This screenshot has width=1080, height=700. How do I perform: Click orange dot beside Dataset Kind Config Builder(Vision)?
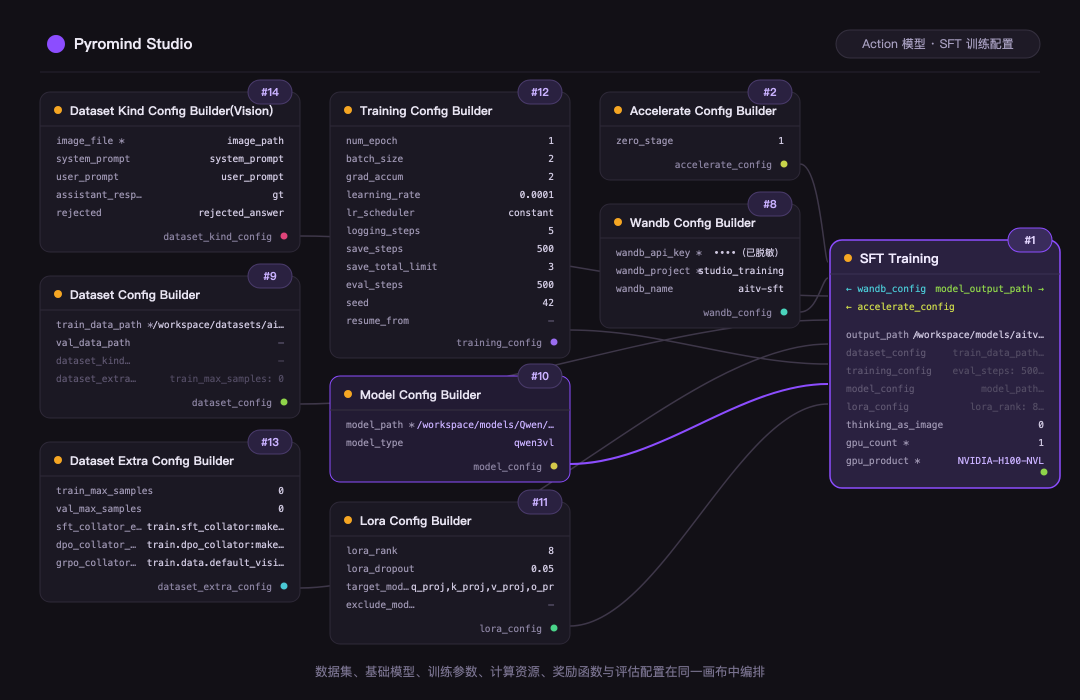point(58,110)
